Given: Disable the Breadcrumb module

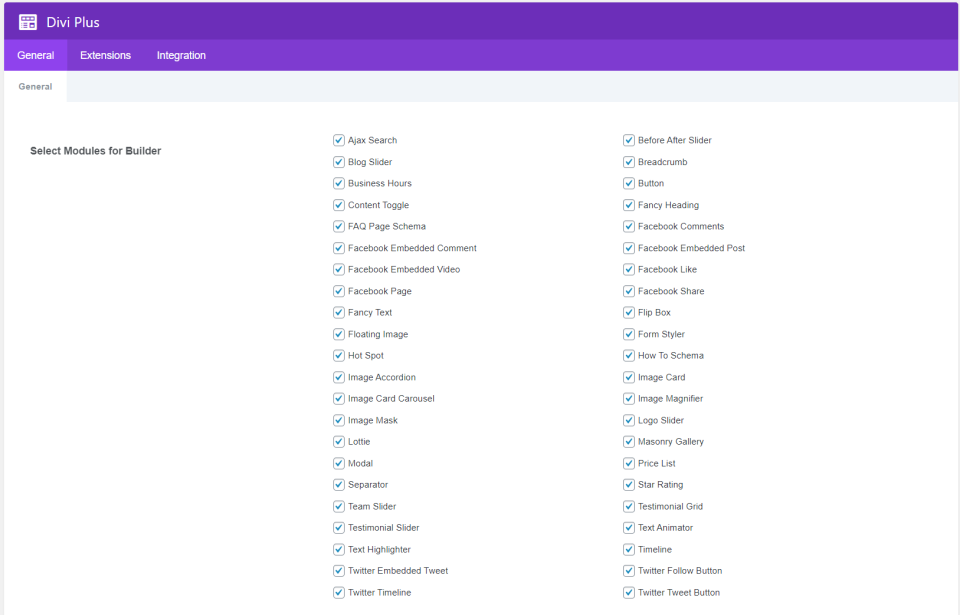Looking at the screenshot, I should 629,161.
